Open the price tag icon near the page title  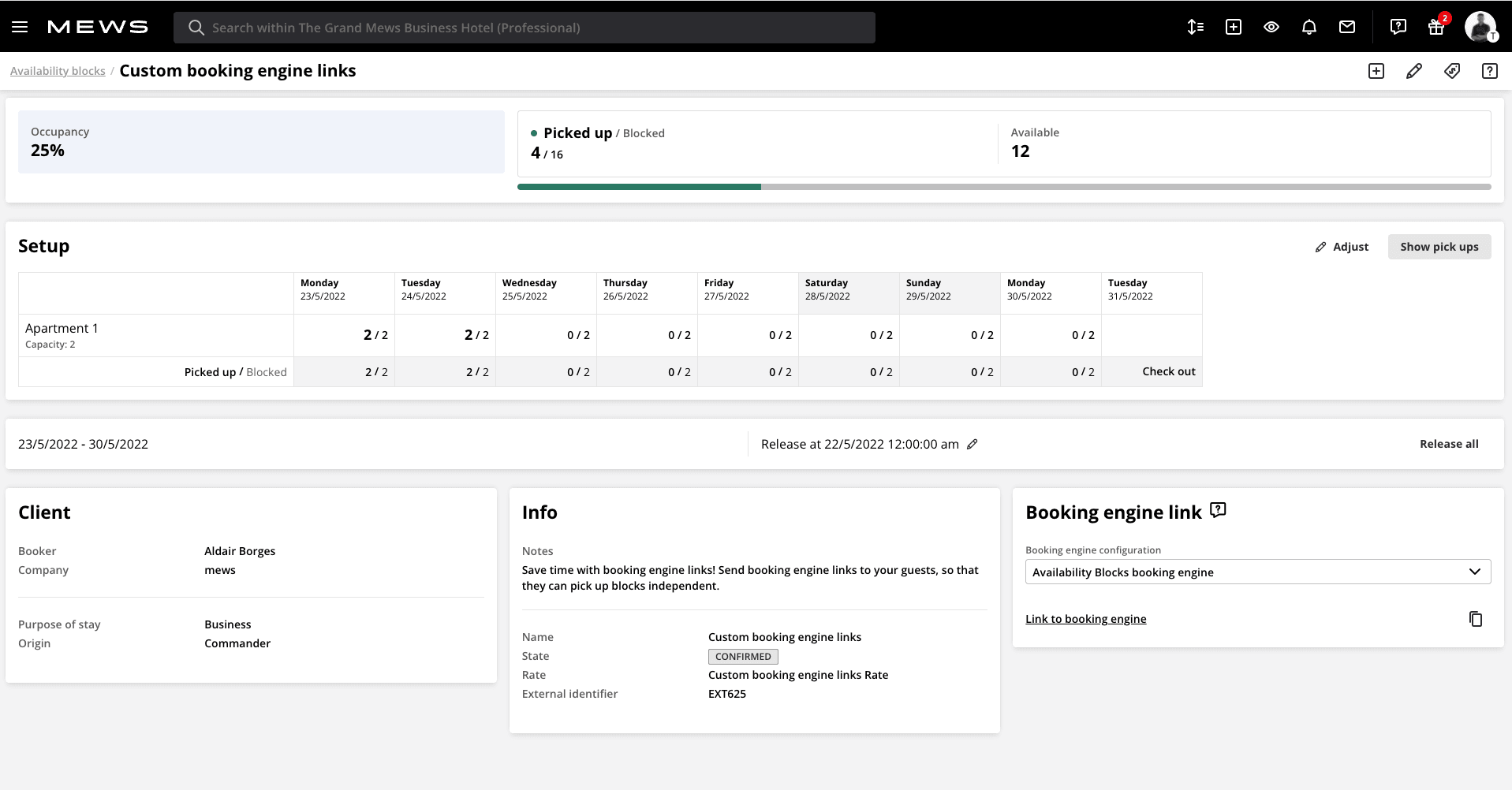(x=1452, y=71)
